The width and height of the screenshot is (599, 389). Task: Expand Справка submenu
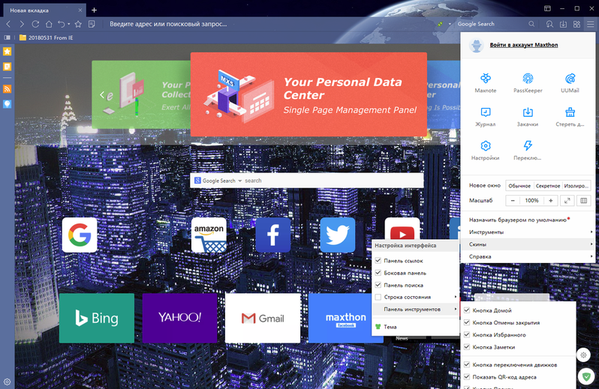528,256
